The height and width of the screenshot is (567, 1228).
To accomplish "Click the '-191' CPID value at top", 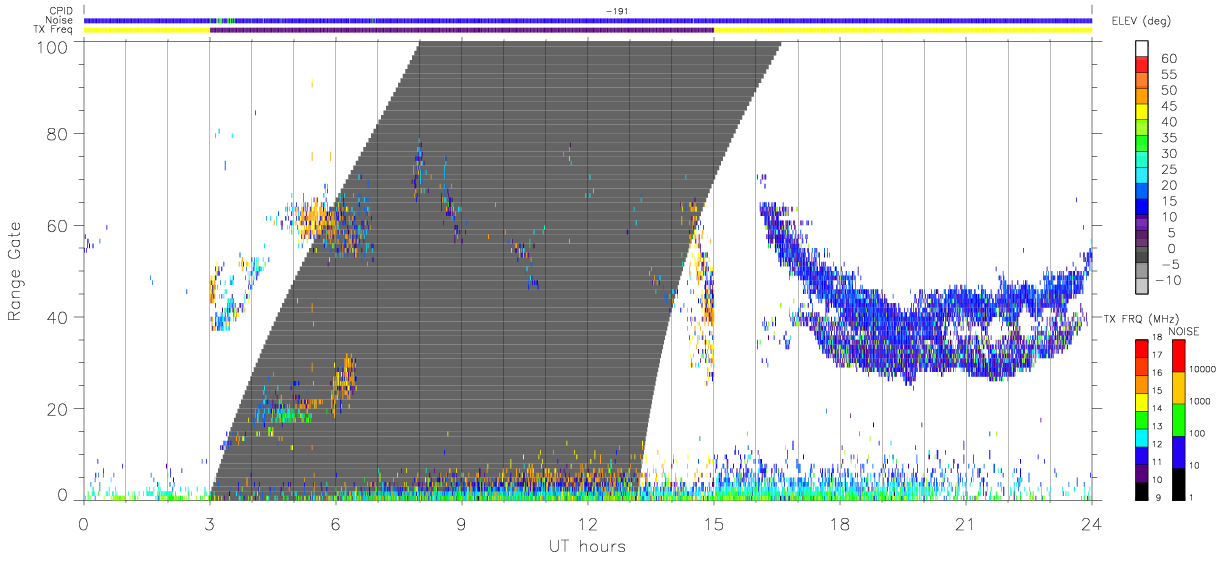I will click(615, 11).
